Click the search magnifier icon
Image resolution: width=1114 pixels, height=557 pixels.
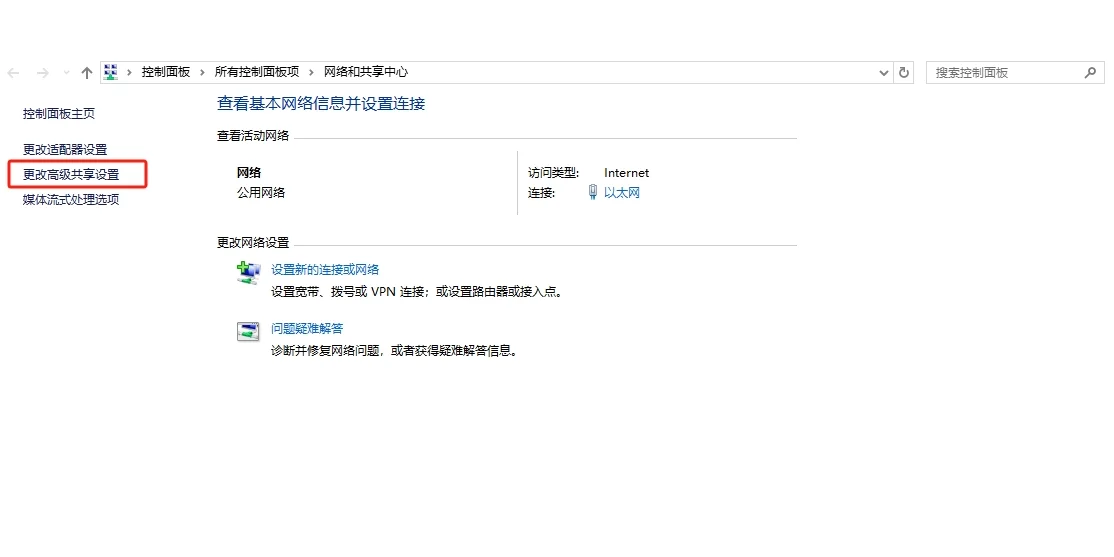tap(1091, 72)
